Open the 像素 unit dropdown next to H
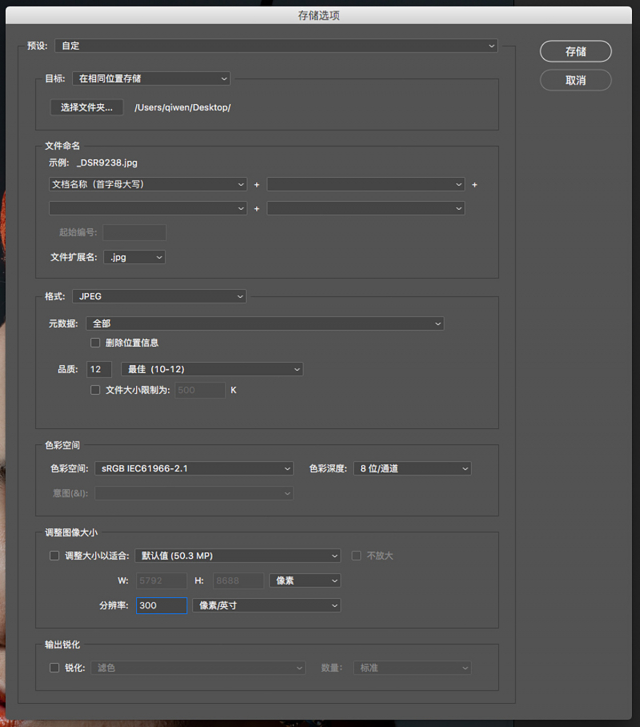This screenshot has height=727, width=640. coord(305,580)
